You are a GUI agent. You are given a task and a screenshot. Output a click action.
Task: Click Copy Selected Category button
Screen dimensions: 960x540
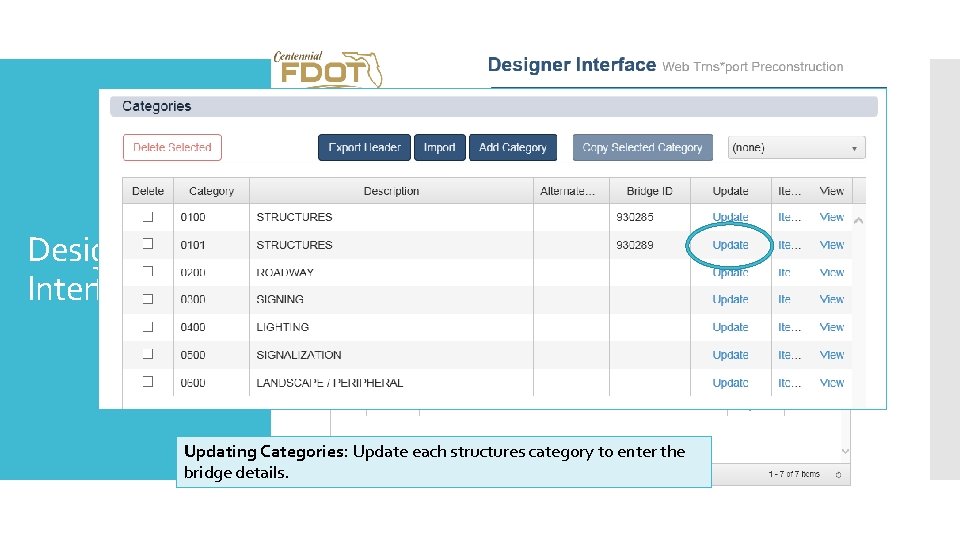642,148
